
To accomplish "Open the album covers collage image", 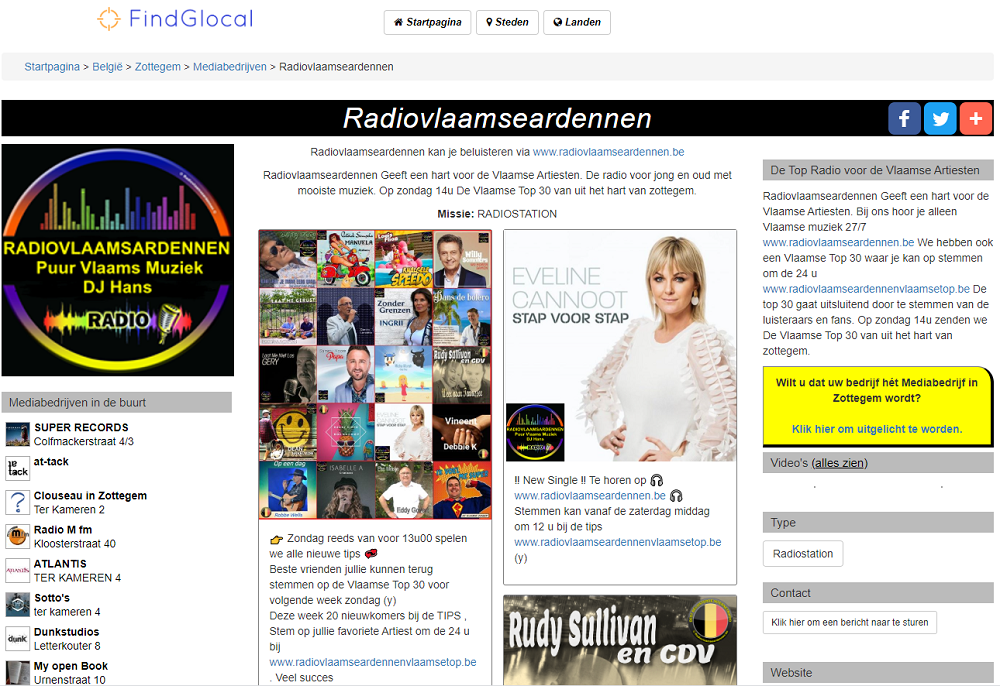I will click(375, 375).
